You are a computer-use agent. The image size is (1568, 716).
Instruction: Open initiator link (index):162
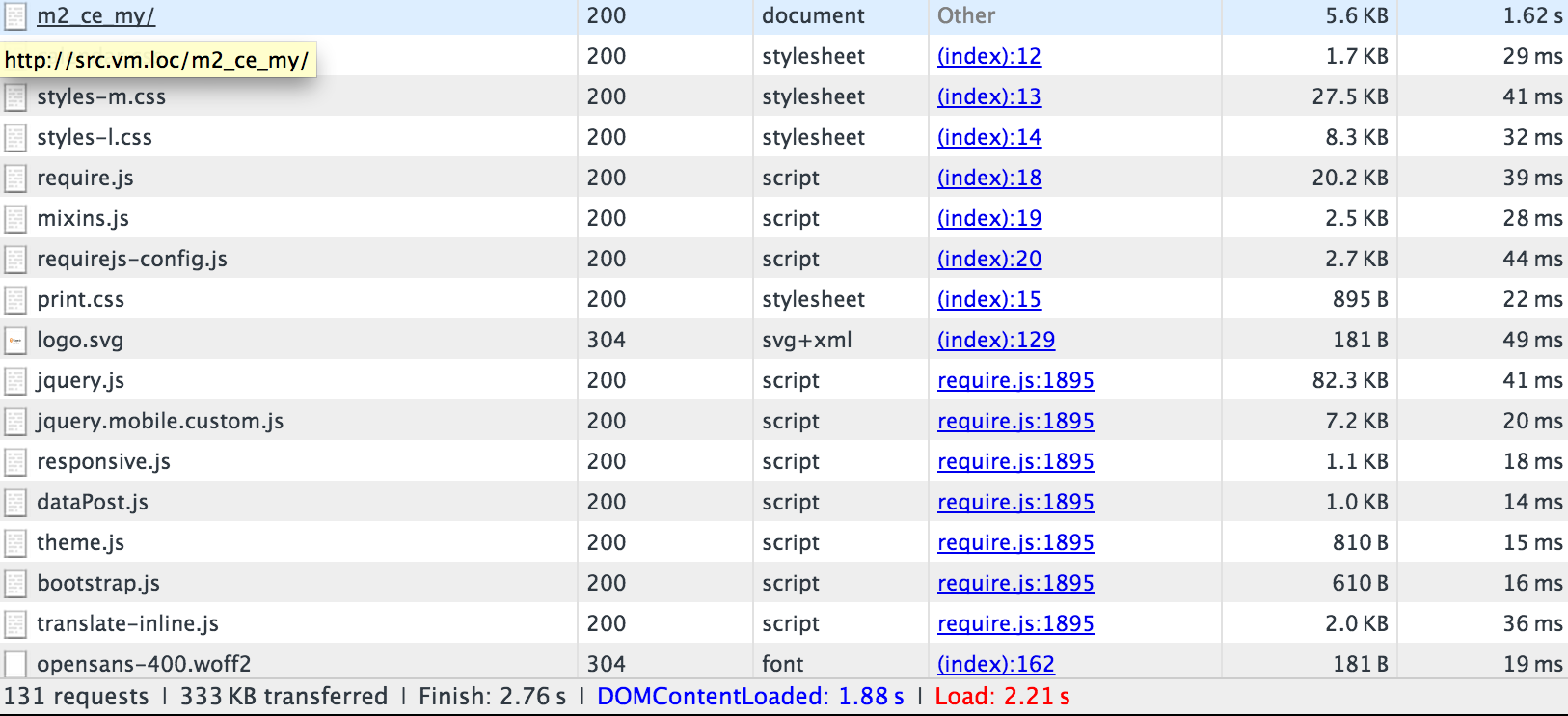click(x=996, y=664)
